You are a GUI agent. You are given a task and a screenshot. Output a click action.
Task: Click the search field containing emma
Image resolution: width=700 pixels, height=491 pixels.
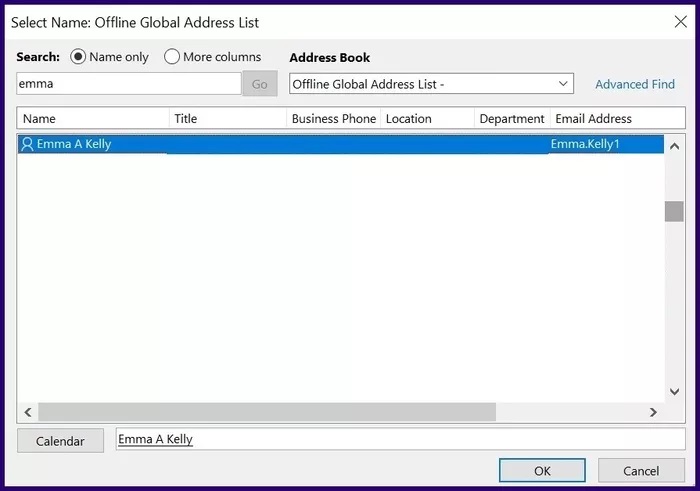tap(129, 83)
